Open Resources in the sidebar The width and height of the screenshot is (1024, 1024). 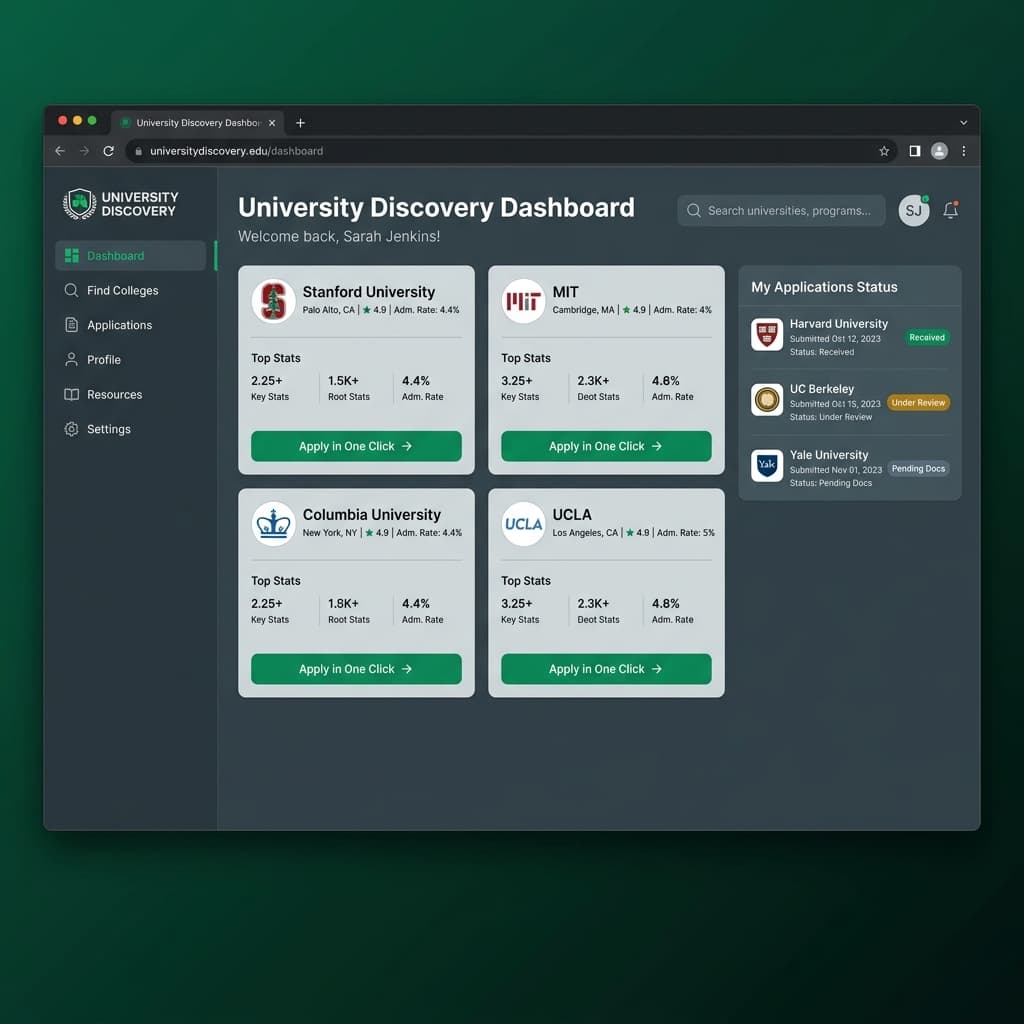pyautogui.click(x=131, y=394)
